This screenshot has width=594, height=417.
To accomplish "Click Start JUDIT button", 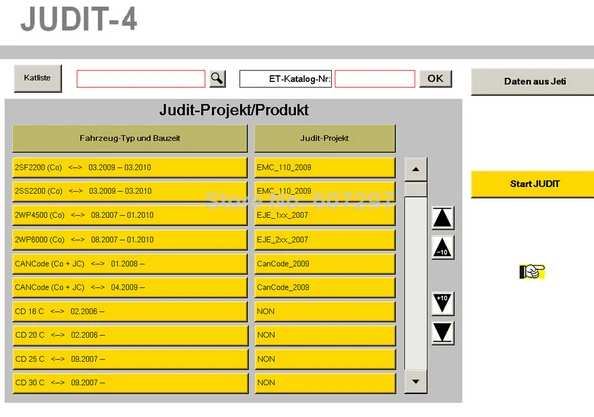I will [x=533, y=184].
